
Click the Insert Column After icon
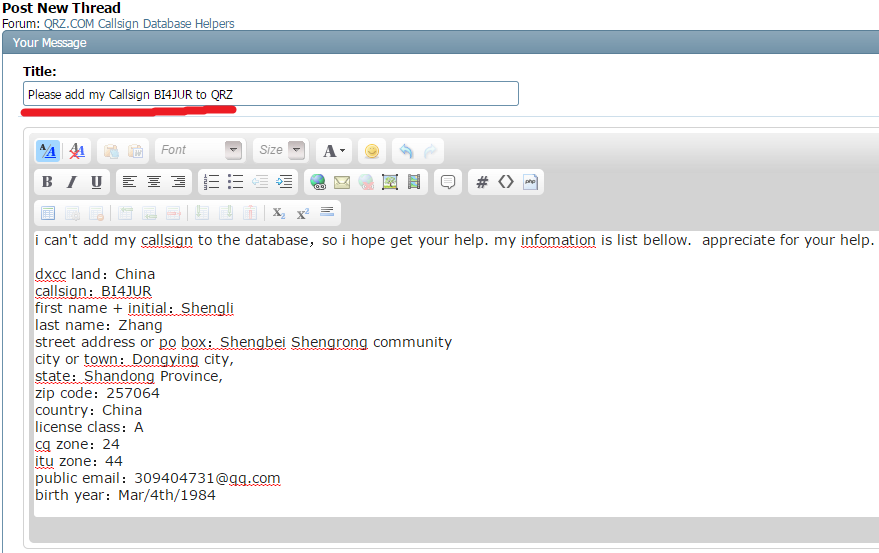click(x=226, y=213)
